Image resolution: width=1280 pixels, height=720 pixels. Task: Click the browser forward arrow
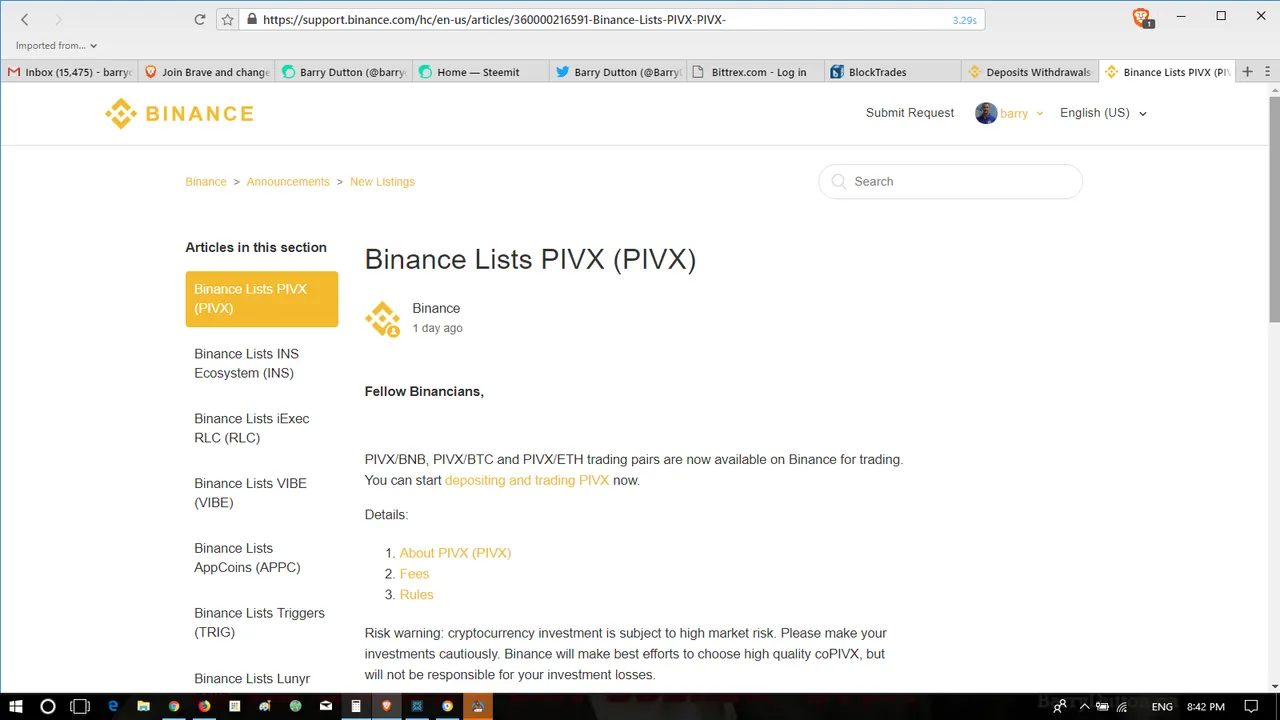(x=58, y=19)
